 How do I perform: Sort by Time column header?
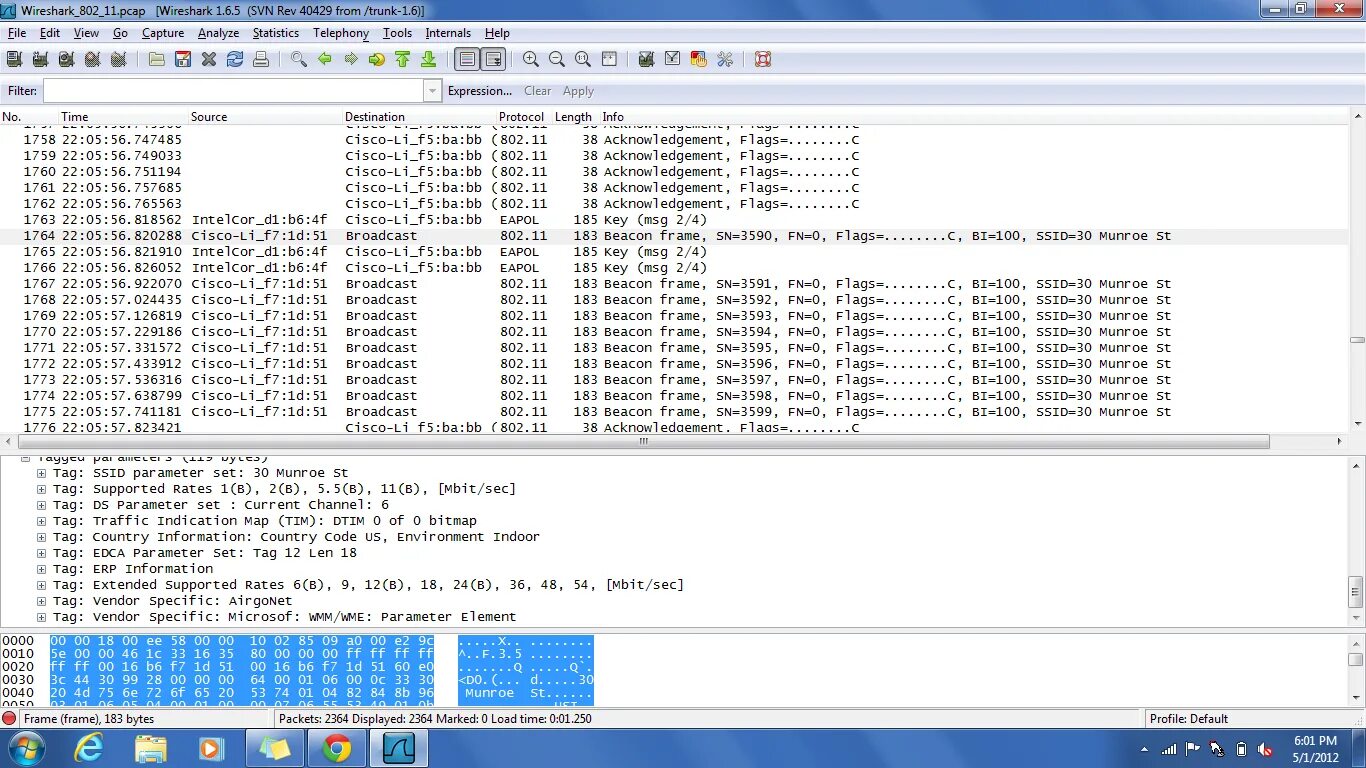point(124,117)
